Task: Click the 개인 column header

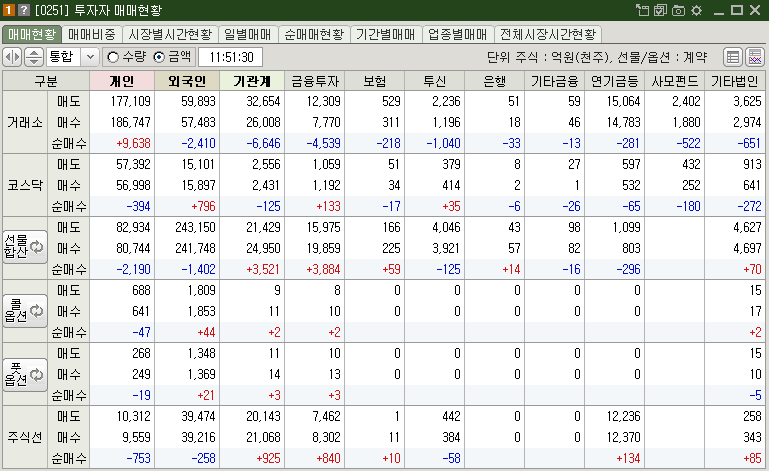Action: tap(122, 81)
